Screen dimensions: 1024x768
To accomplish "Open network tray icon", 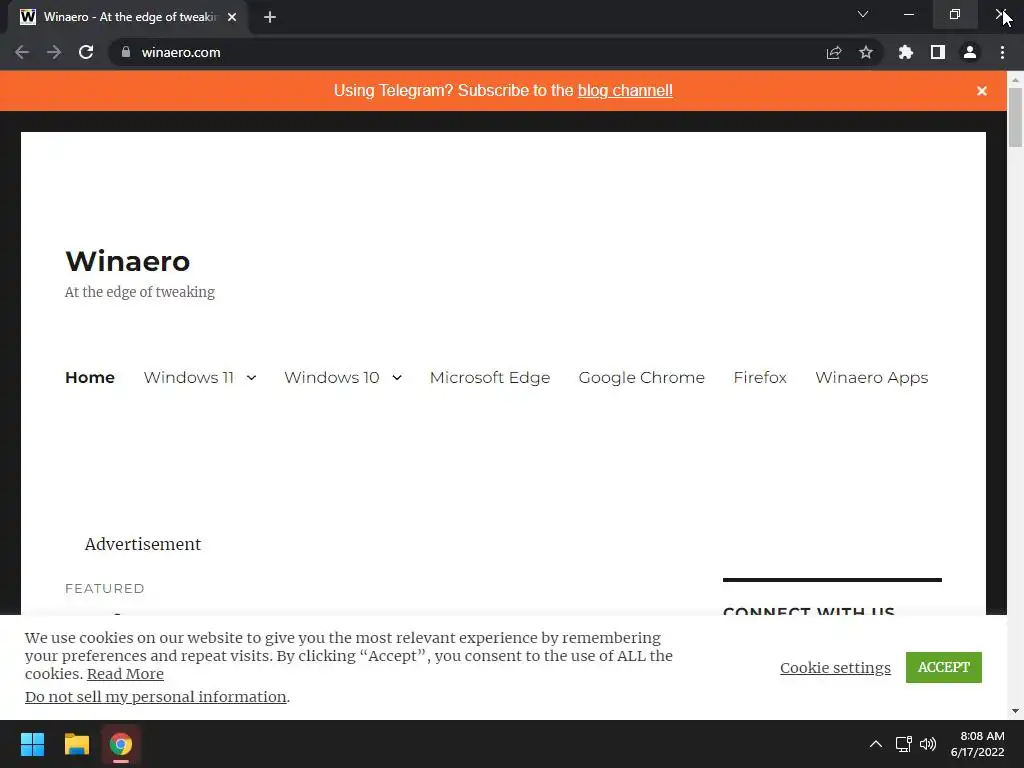I will click(x=904, y=744).
